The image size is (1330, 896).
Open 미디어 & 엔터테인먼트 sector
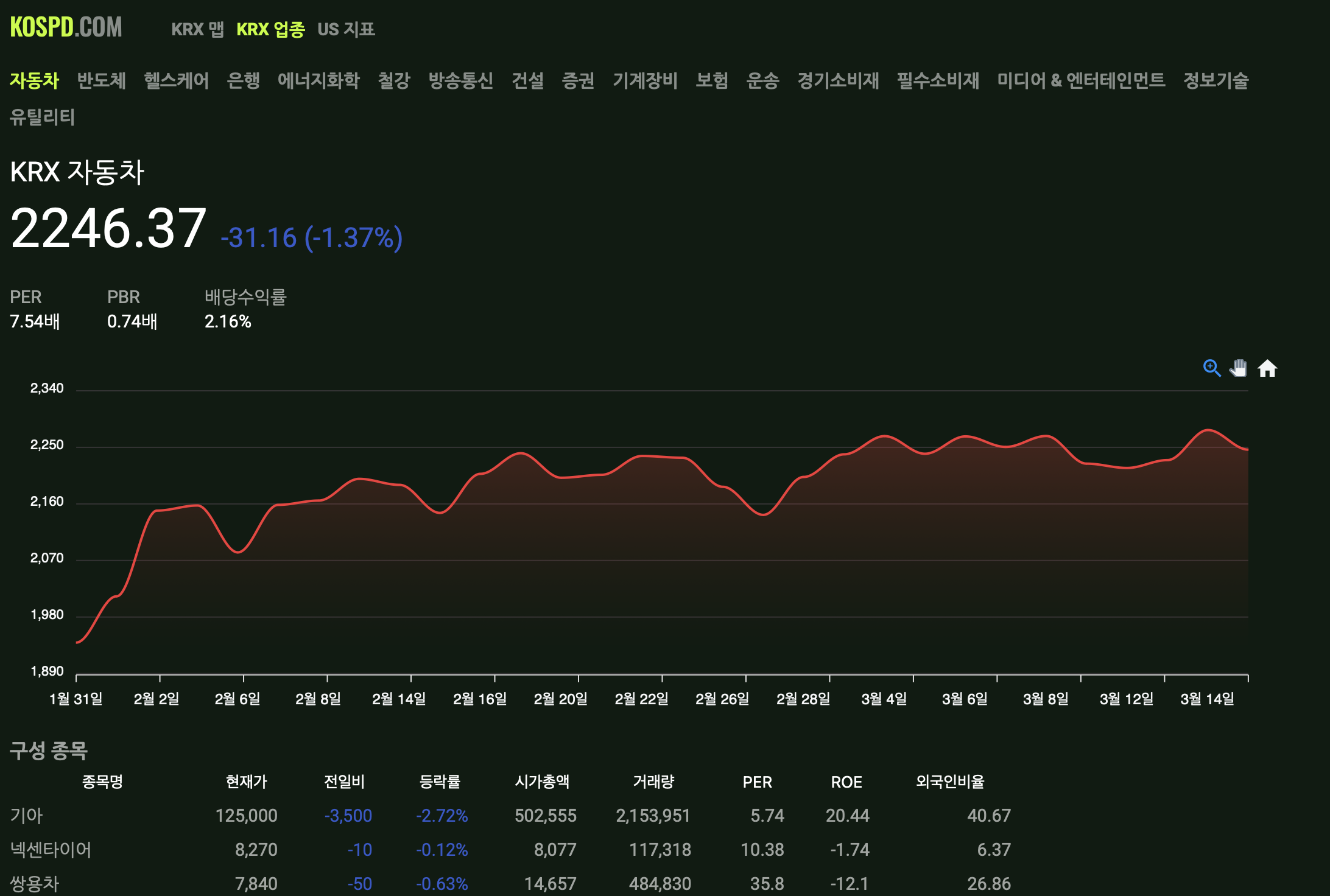click(x=1081, y=80)
